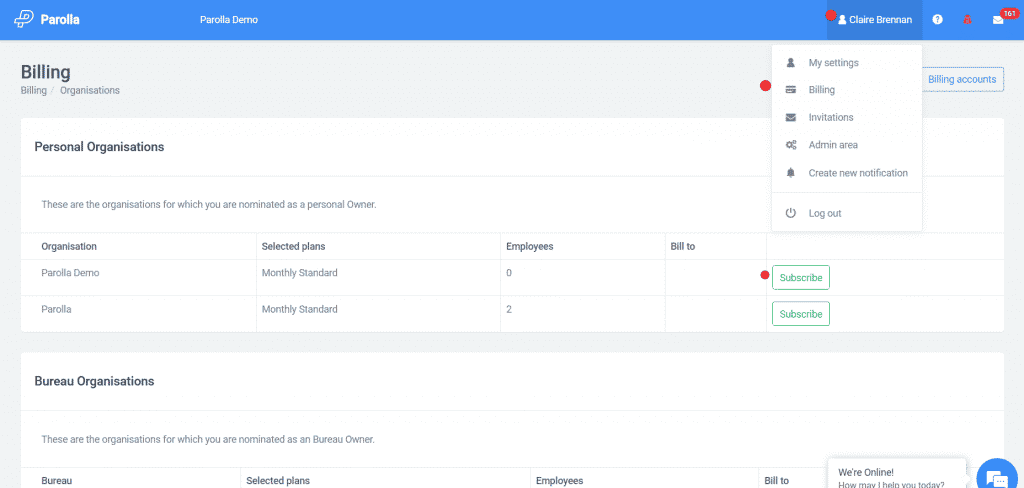Click Bureau Organisations heading

[94, 381]
